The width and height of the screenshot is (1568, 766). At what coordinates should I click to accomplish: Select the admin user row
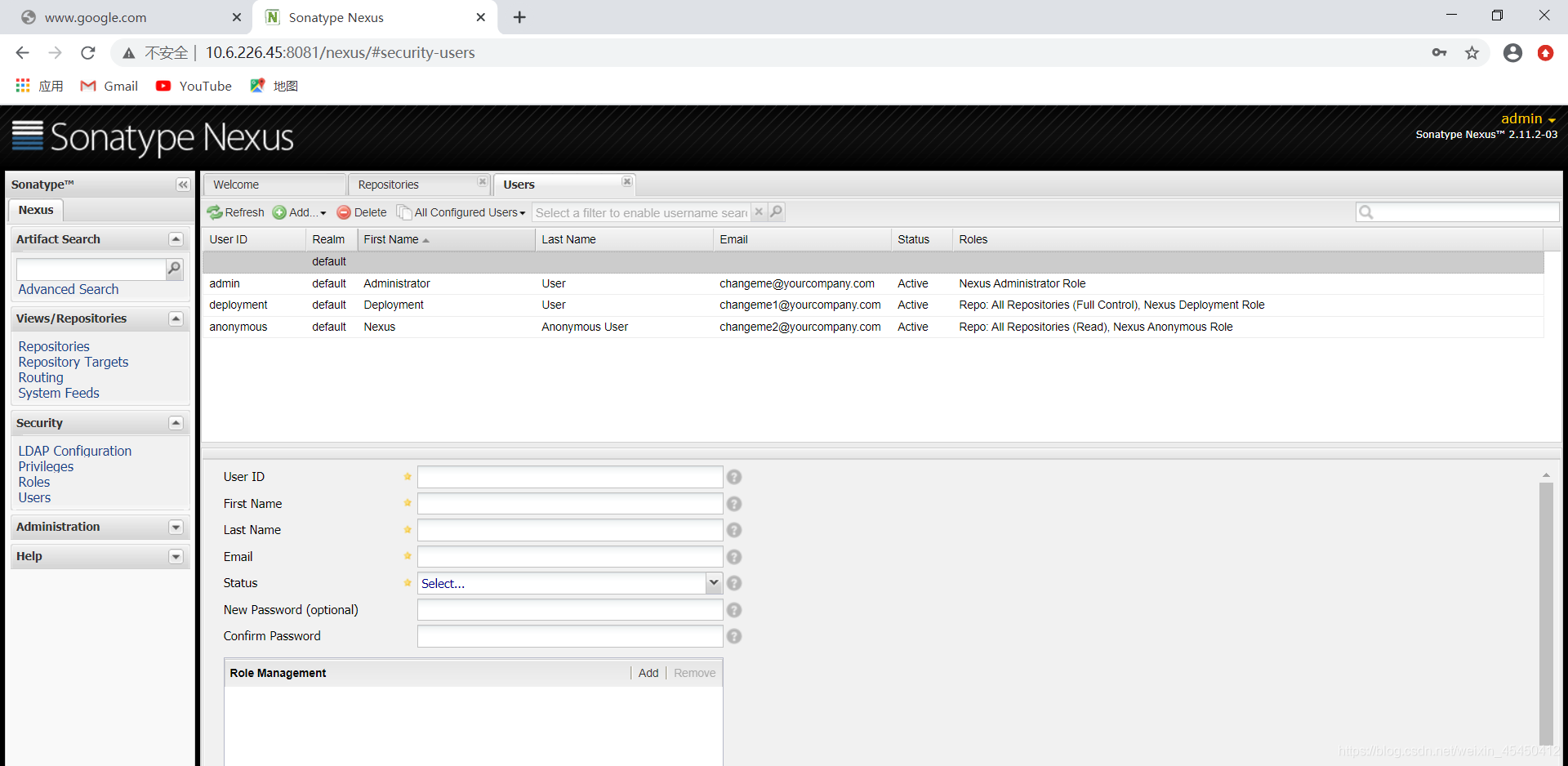click(x=873, y=283)
